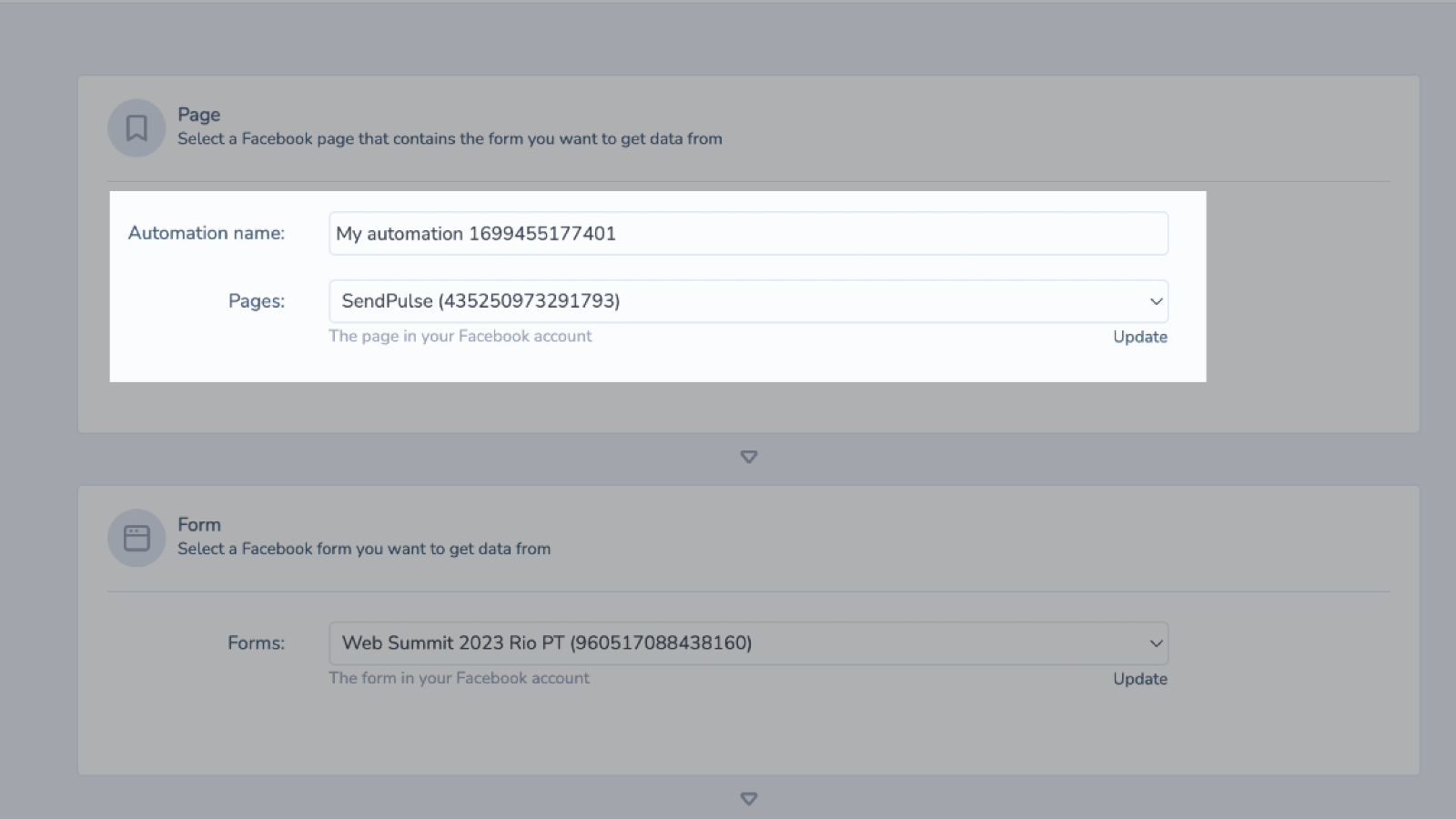
Task: Click the arrow connector below Form section
Action: click(749, 799)
